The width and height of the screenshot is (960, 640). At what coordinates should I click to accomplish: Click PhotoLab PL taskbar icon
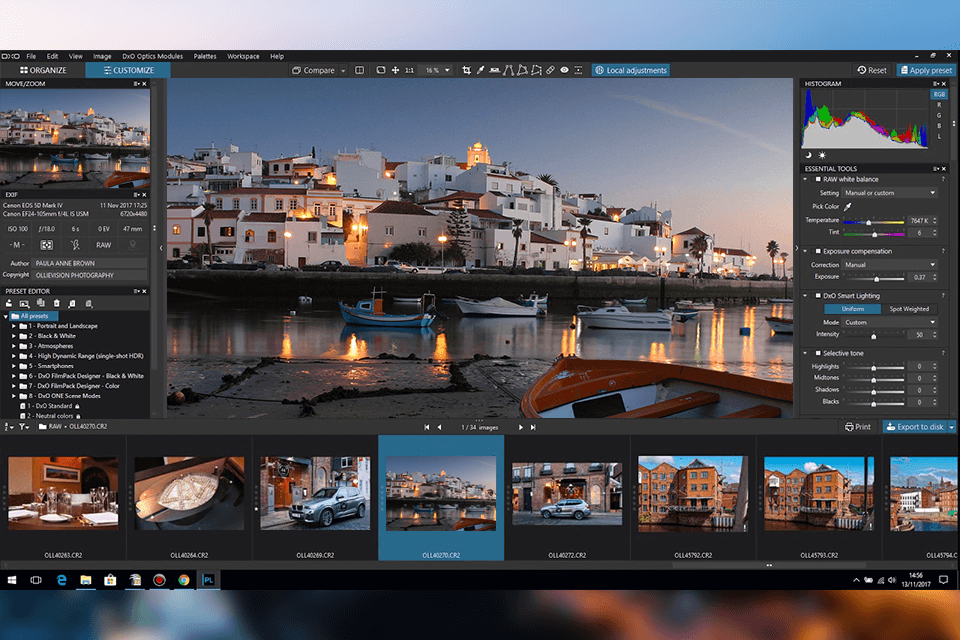point(208,580)
